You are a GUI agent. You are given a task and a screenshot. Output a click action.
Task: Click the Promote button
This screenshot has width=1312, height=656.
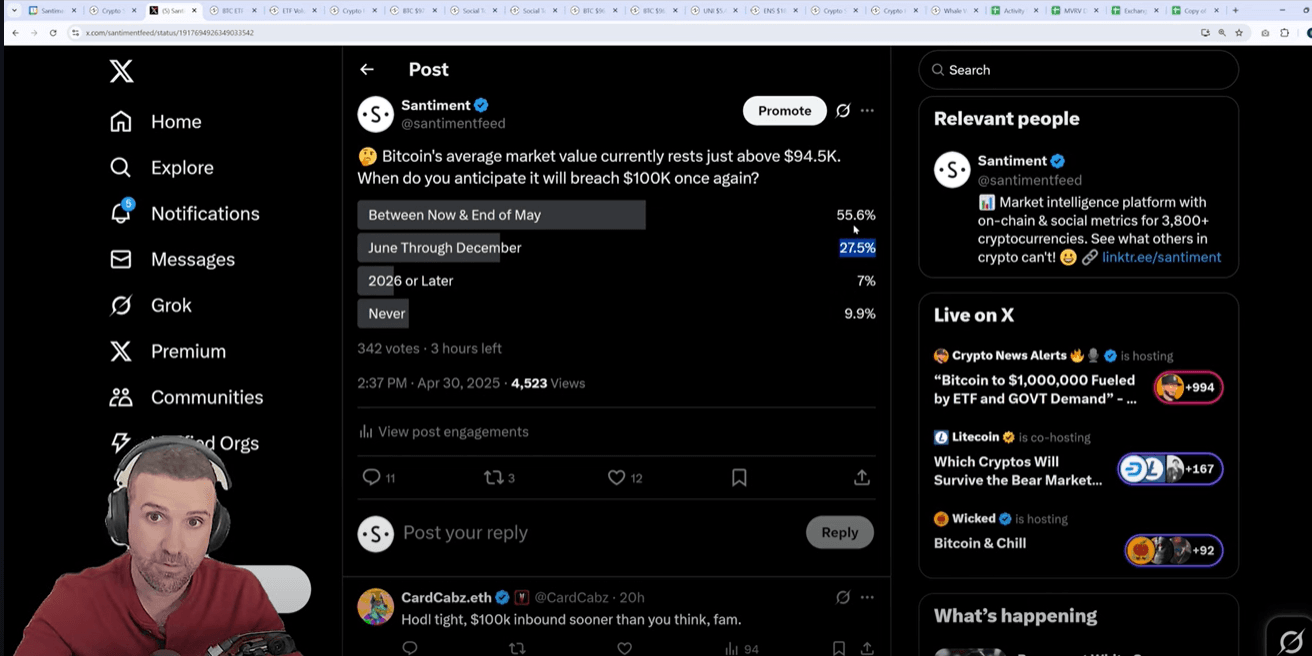pyautogui.click(x=784, y=111)
